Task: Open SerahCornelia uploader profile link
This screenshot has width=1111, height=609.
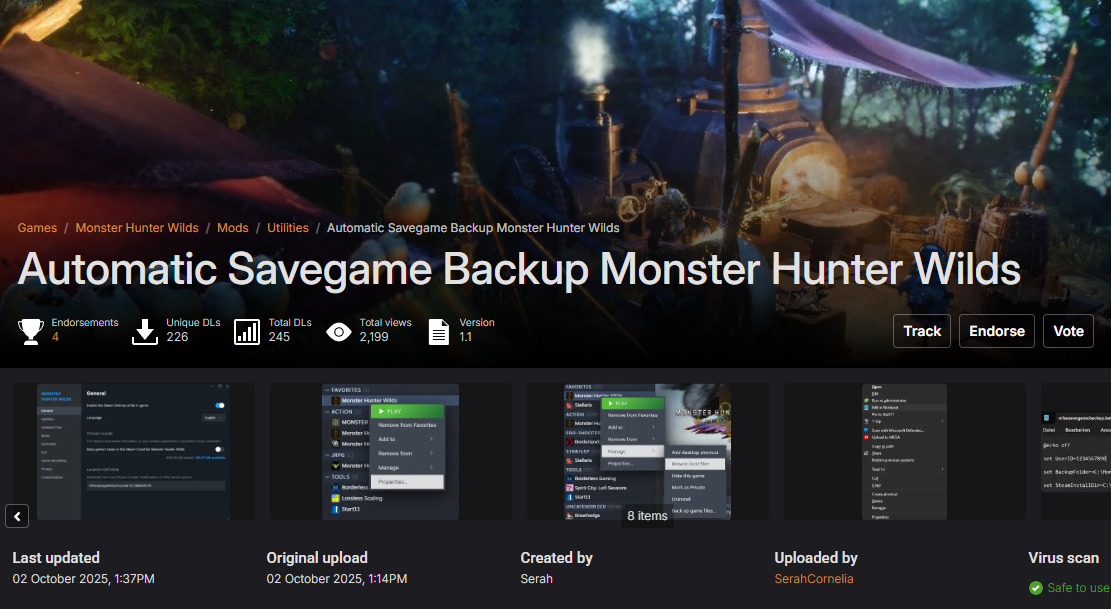Action: pos(813,579)
